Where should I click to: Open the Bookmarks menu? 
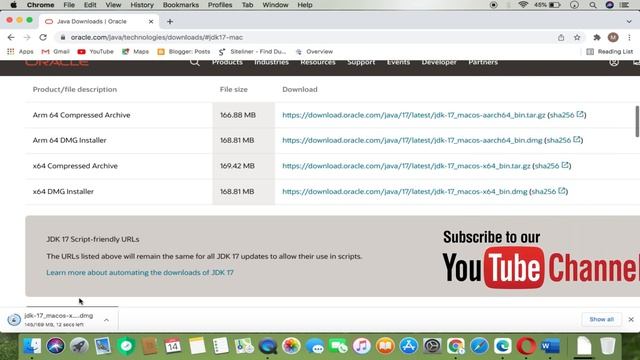coord(181,5)
